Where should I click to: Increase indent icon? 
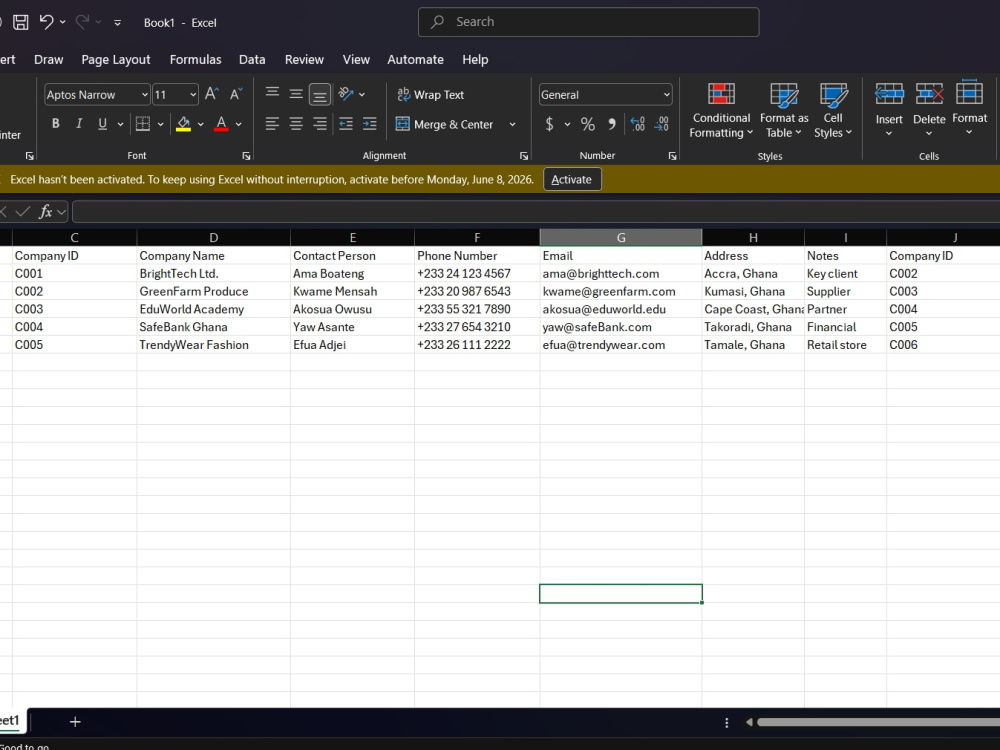[x=370, y=124]
